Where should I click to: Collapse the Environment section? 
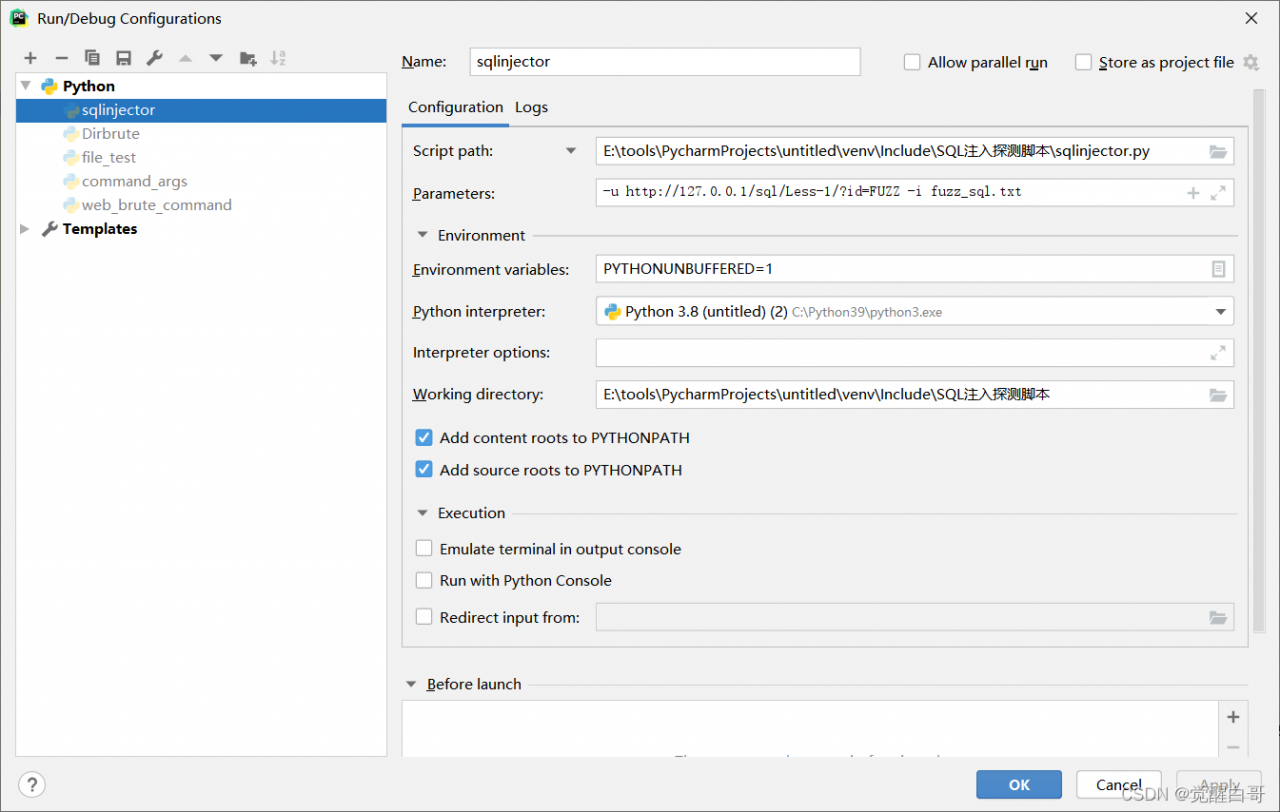pyautogui.click(x=423, y=236)
